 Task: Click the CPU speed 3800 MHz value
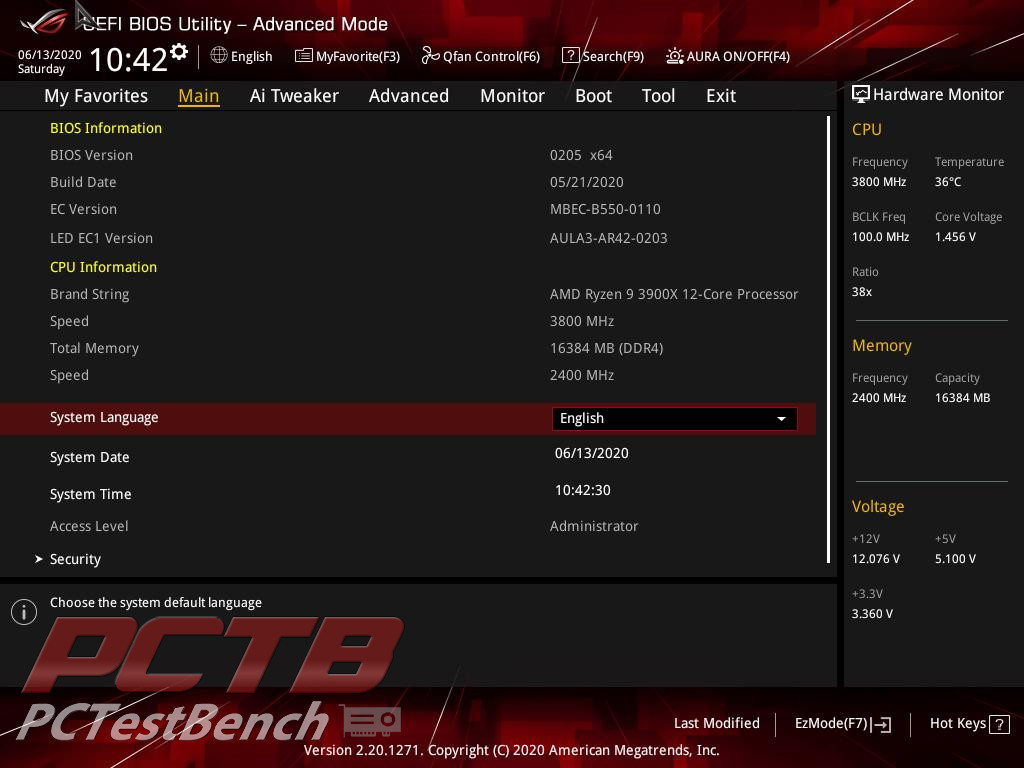[582, 321]
